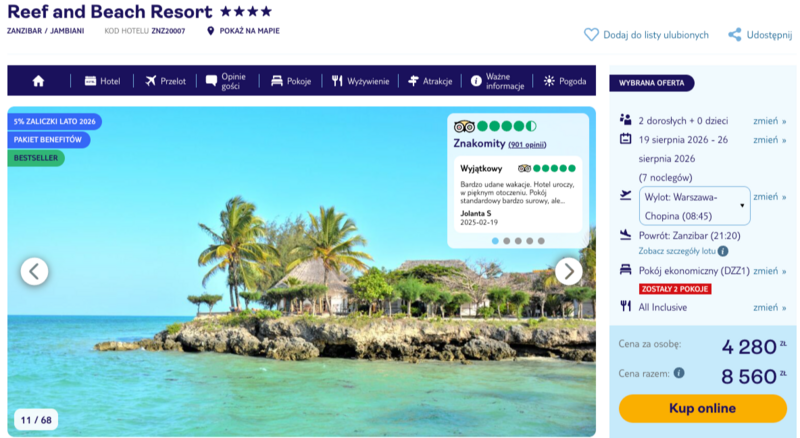Open the Pogoda tab
This screenshot has height=438, width=800.
565,81
